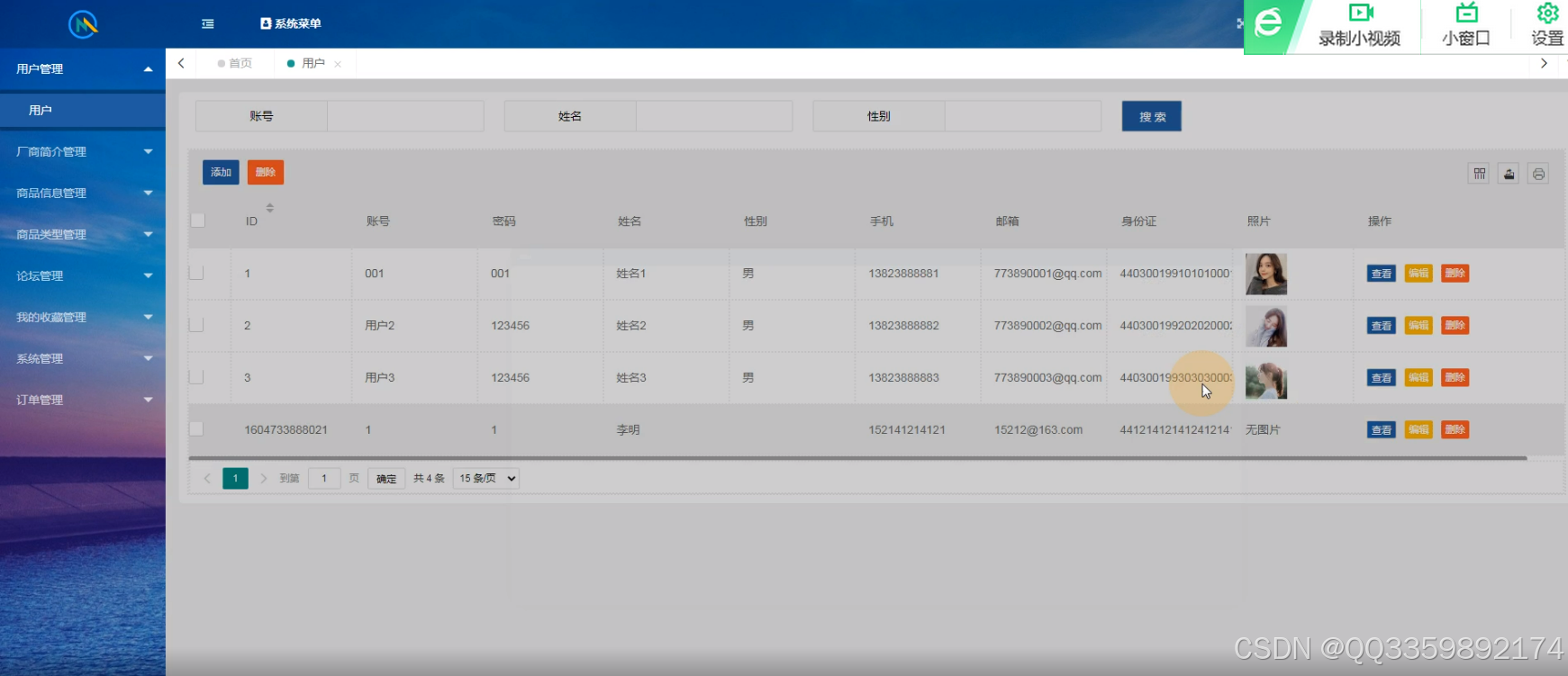Image resolution: width=1568 pixels, height=676 pixels.
Task: Expand the 系统管理 menu
Action: tap(83, 358)
